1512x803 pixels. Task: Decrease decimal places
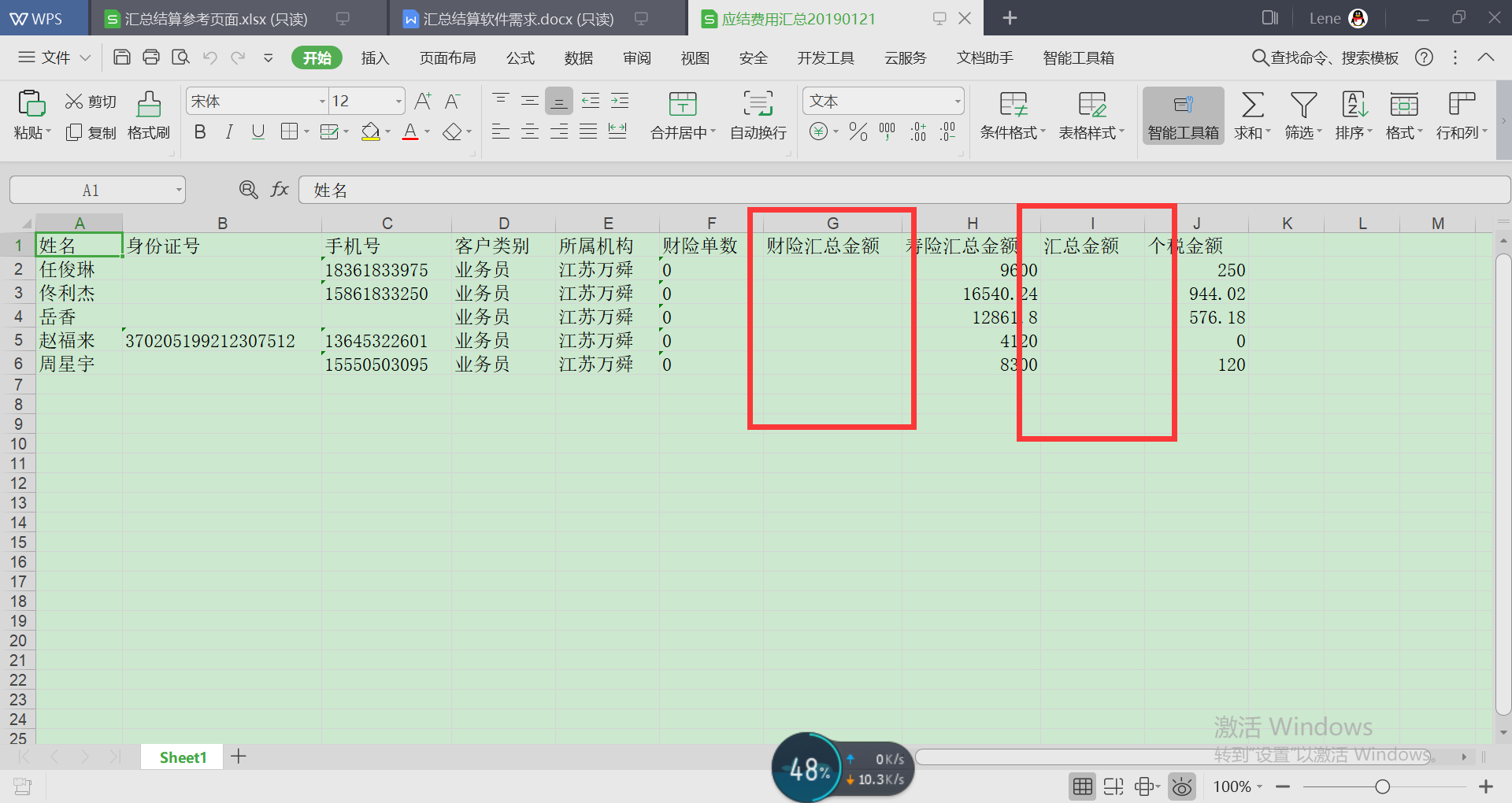pos(947,131)
